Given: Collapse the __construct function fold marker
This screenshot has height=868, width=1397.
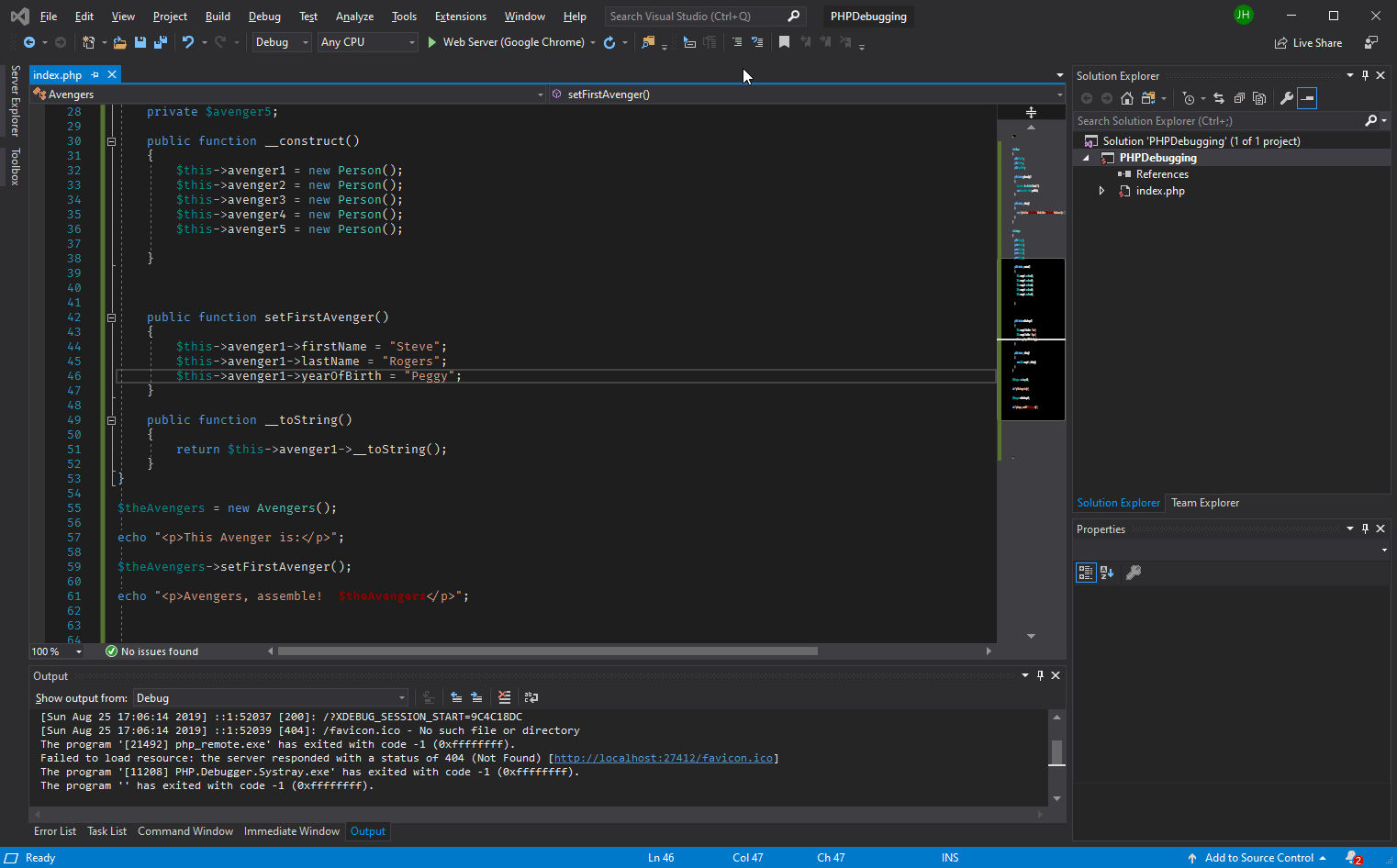Looking at the screenshot, I should [x=111, y=141].
